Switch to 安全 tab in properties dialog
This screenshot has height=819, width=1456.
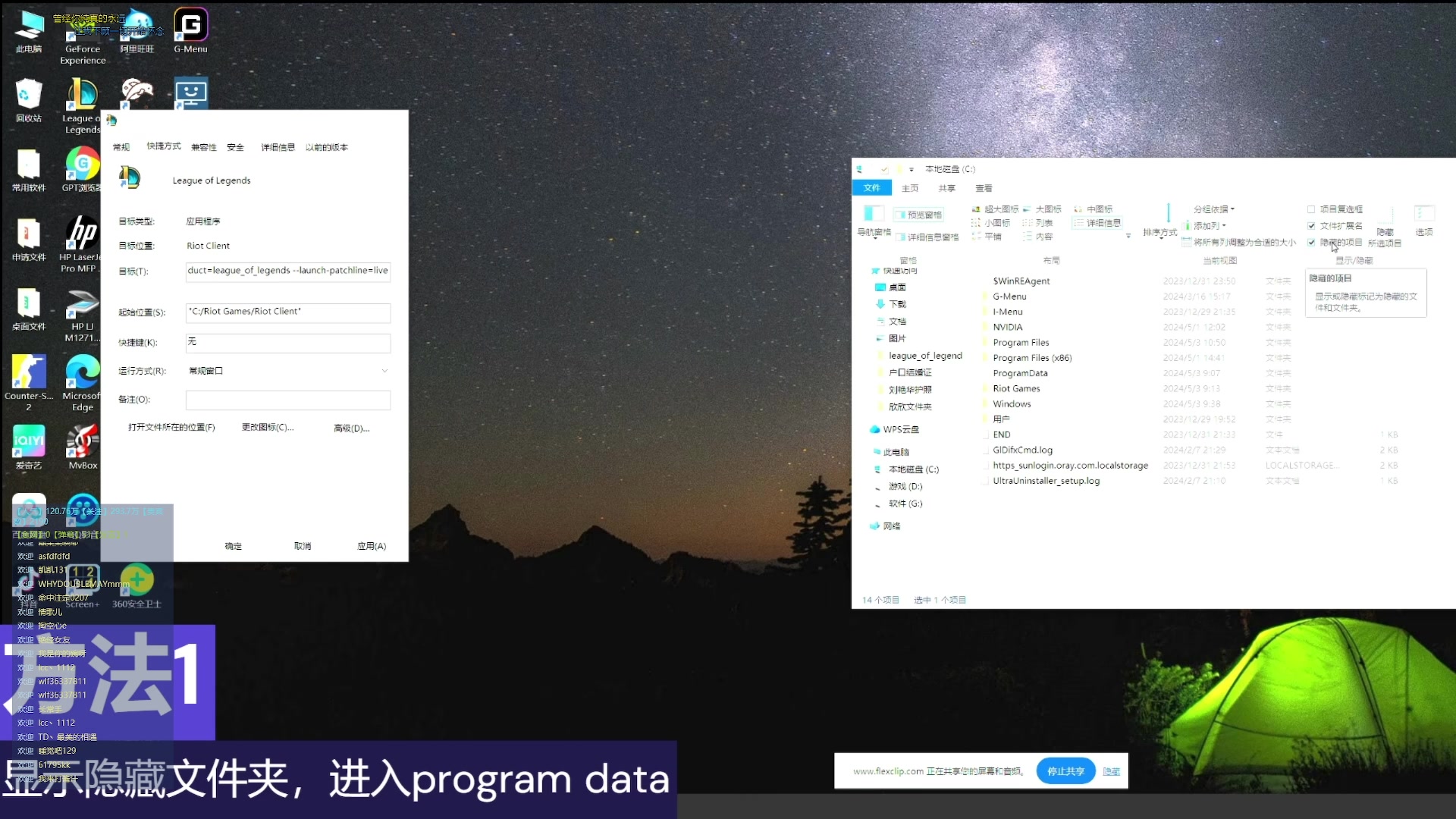236,147
